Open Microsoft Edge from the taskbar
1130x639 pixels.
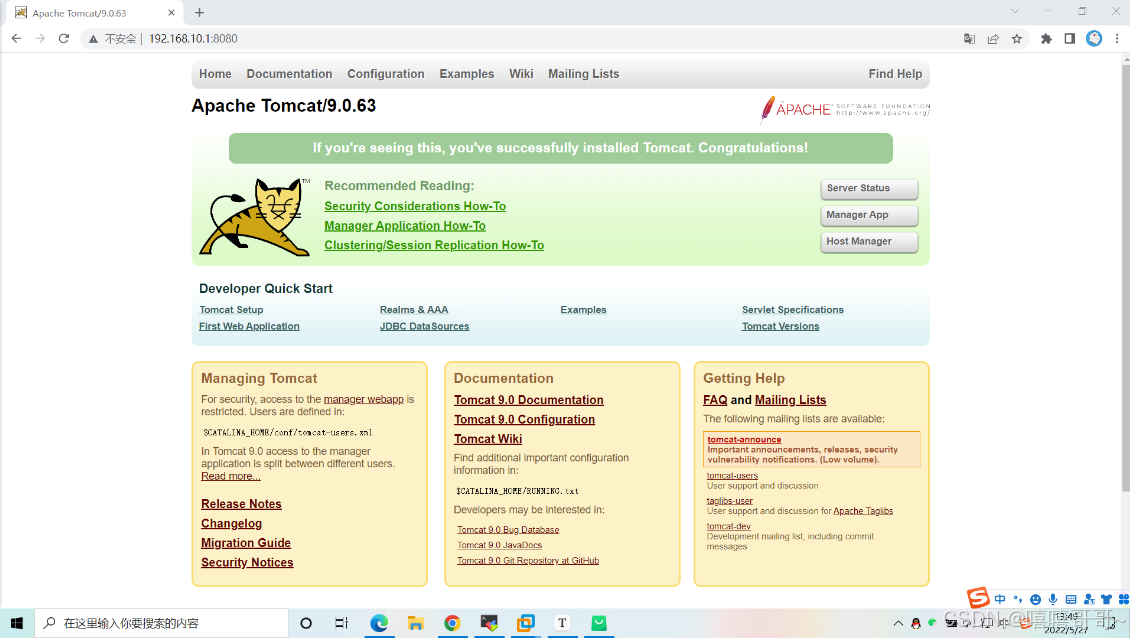tap(379, 623)
